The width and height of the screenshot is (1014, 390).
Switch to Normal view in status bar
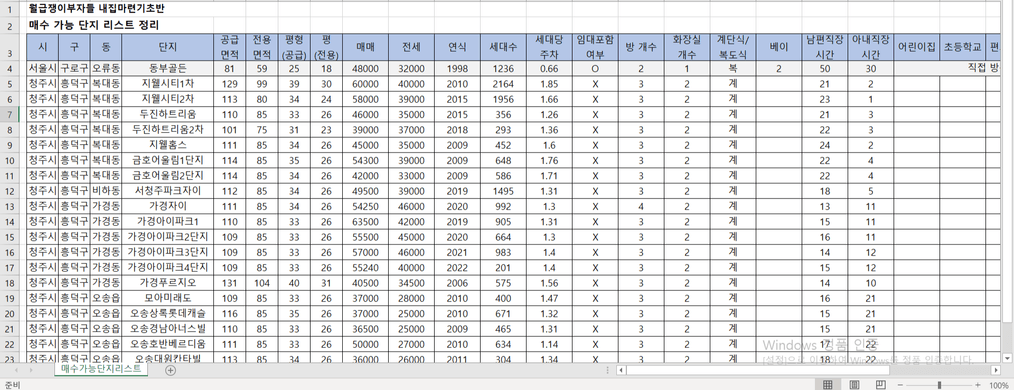(x=828, y=385)
